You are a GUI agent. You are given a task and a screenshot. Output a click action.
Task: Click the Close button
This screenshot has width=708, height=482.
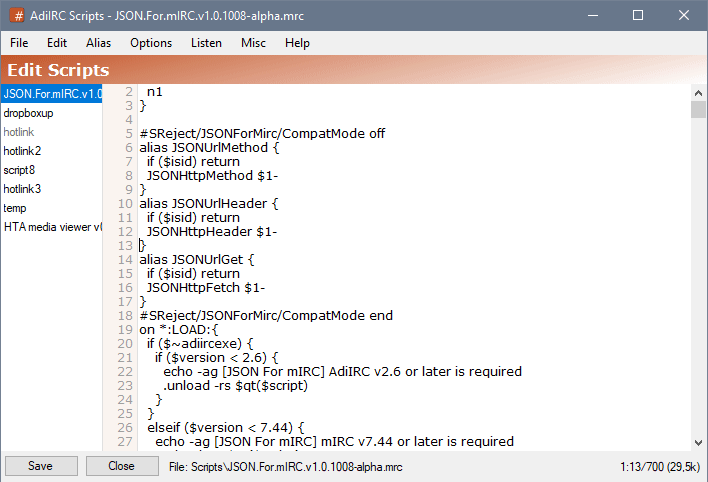[x=122, y=466]
